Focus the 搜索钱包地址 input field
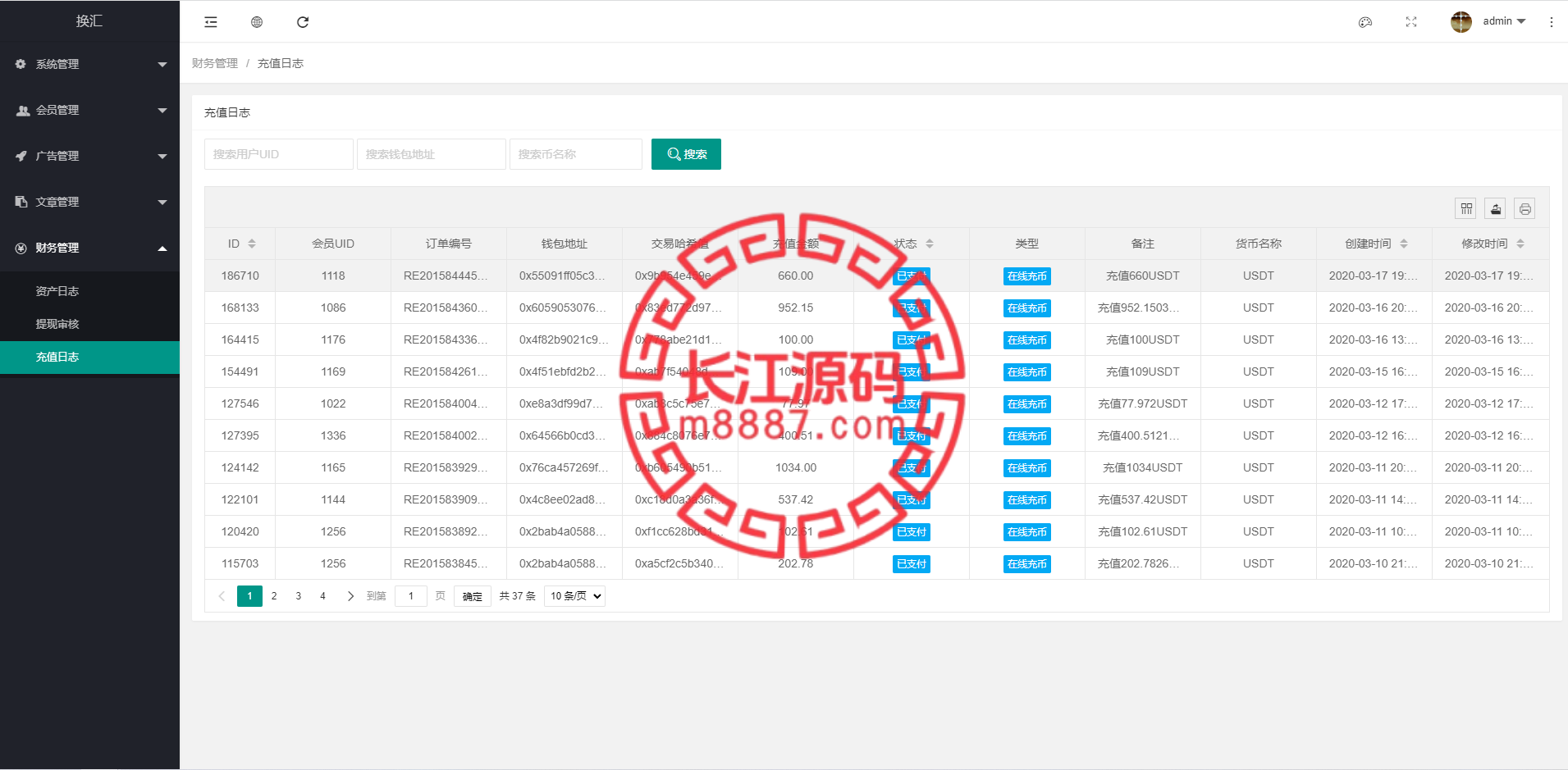 click(432, 154)
